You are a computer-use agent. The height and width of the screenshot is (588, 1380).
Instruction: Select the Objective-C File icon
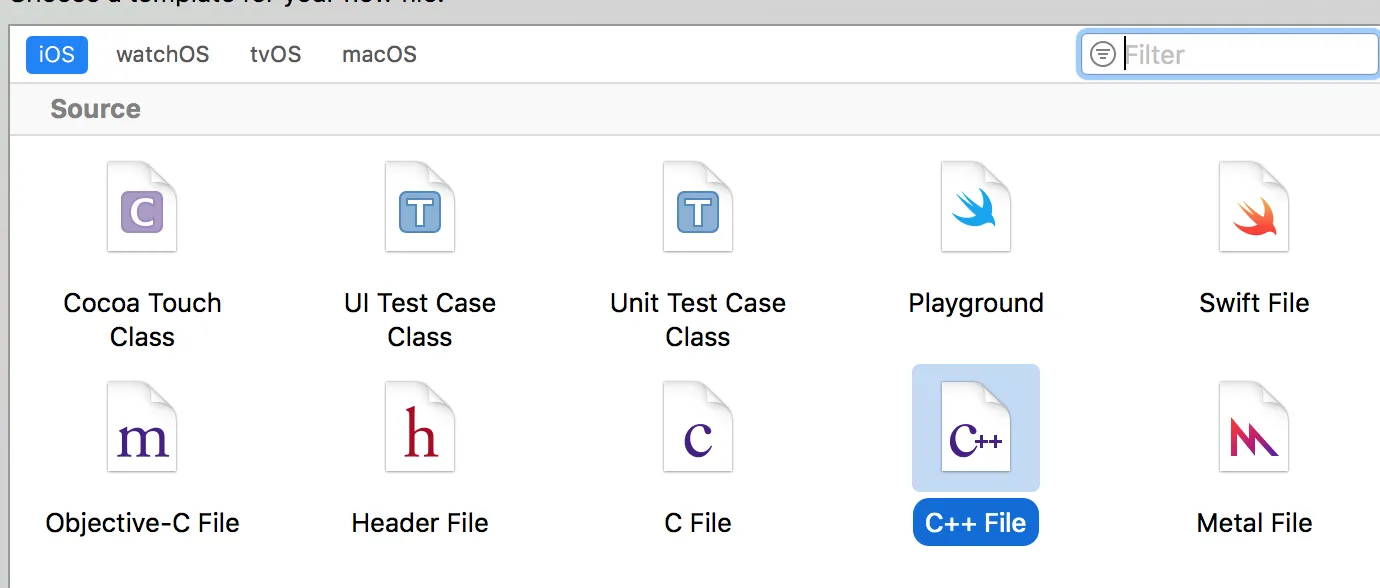tap(142, 427)
